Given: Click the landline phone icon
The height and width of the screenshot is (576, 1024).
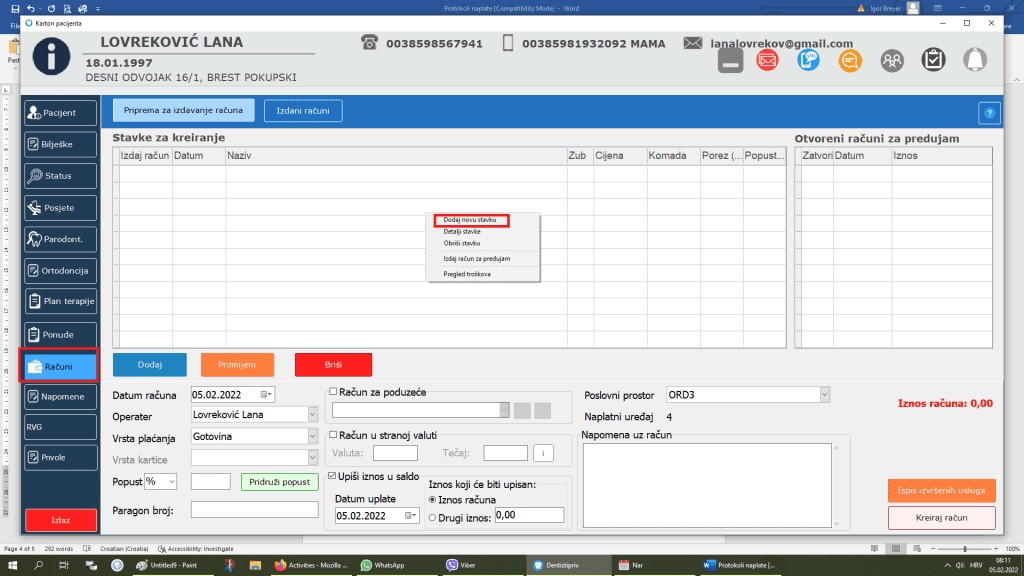Looking at the screenshot, I should point(369,43).
